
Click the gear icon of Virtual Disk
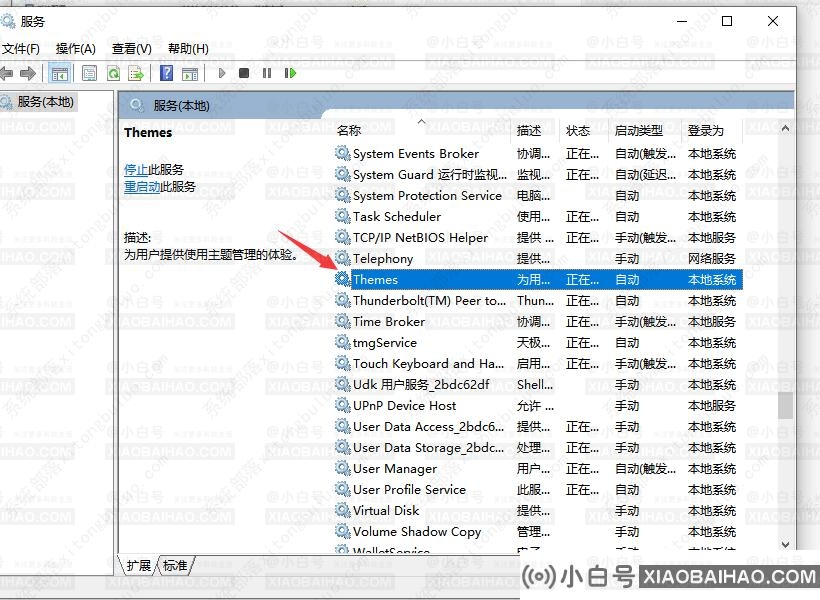click(343, 510)
